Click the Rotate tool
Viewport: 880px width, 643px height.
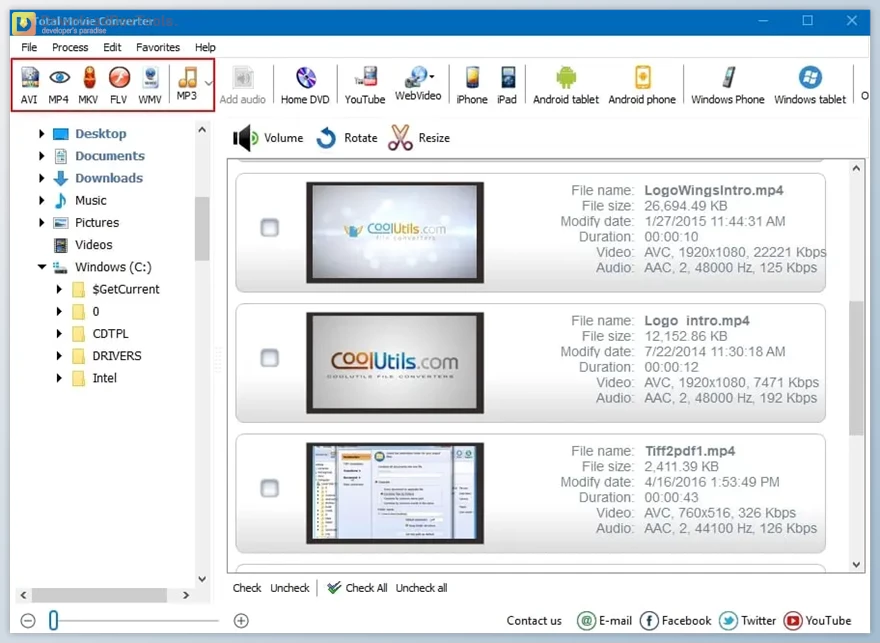click(x=347, y=138)
